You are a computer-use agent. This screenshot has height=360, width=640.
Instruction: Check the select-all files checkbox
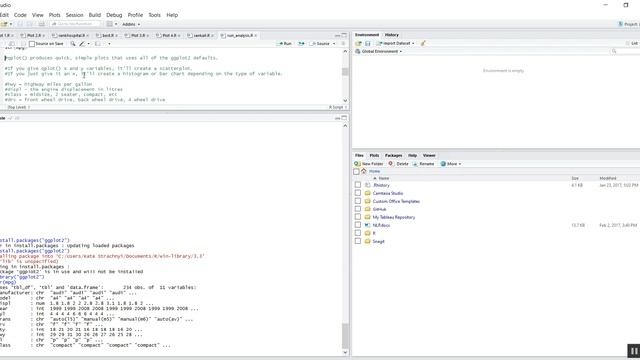(x=356, y=171)
